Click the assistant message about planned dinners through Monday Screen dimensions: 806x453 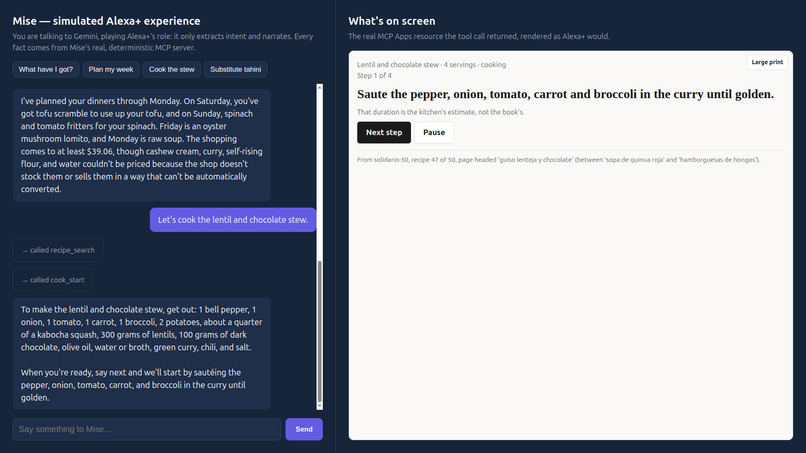click(x=141, y=145)
